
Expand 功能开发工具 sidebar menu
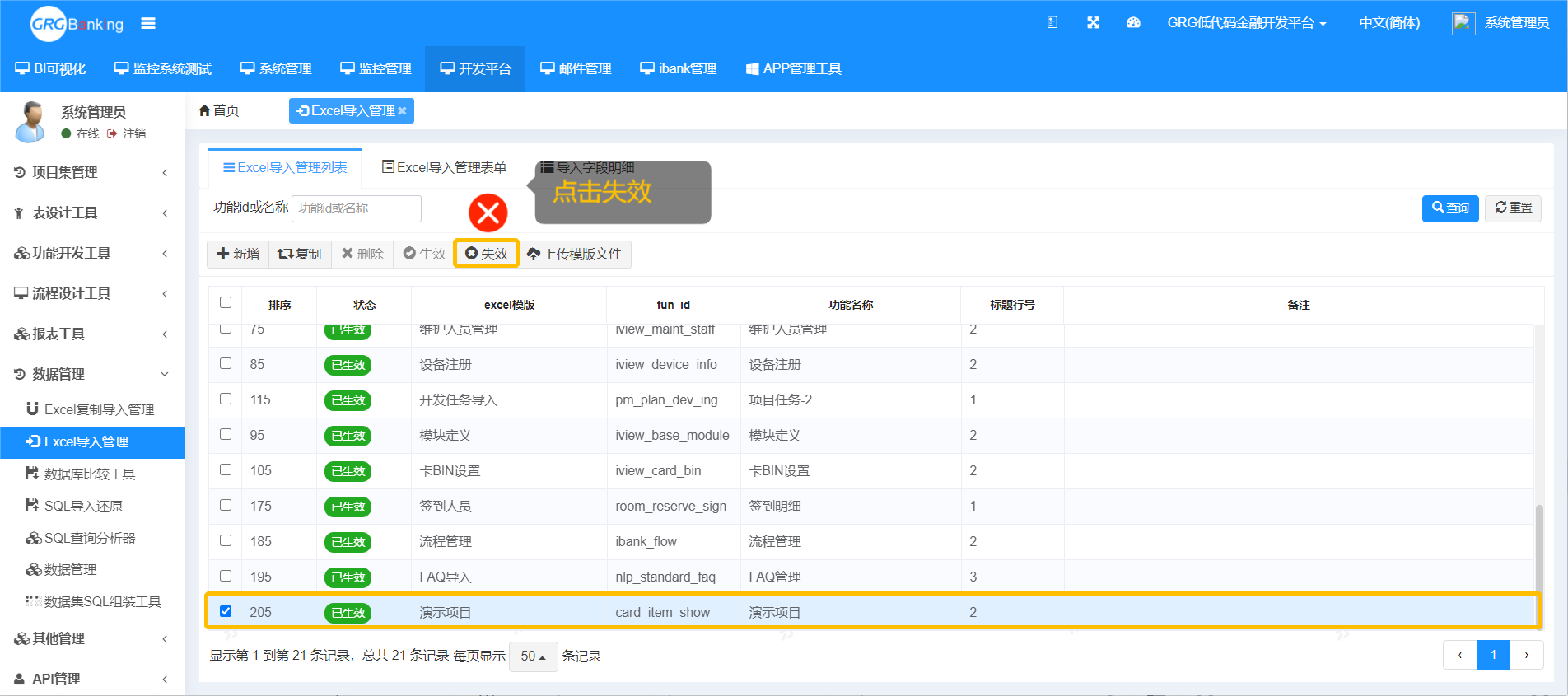pyautogui.click(x=92, y=253)
